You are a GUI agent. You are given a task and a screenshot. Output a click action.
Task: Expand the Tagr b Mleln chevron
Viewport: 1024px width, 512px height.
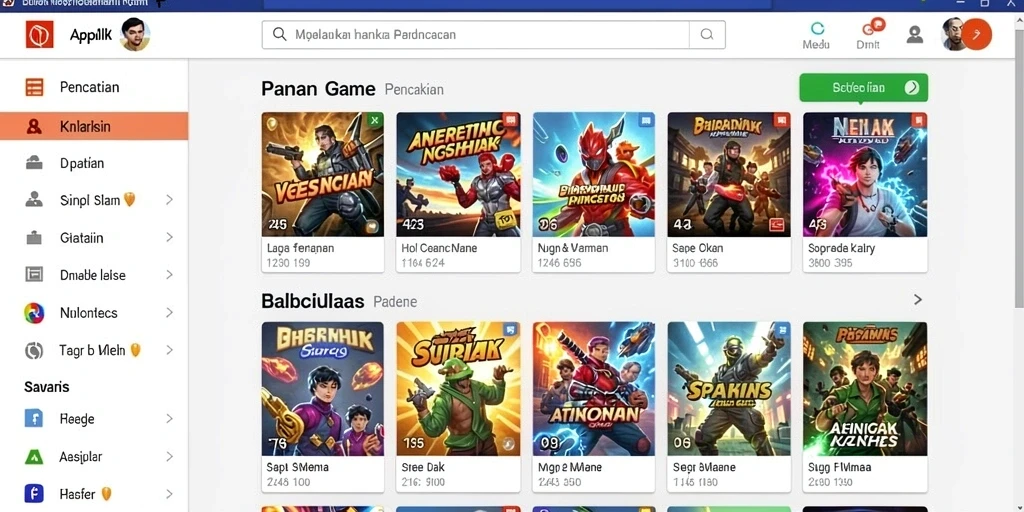(169, 350)
